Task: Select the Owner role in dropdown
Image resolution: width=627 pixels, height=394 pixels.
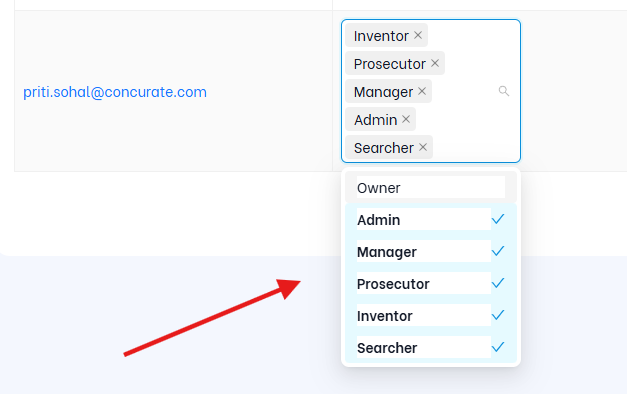Action: (x=431, y=187)
